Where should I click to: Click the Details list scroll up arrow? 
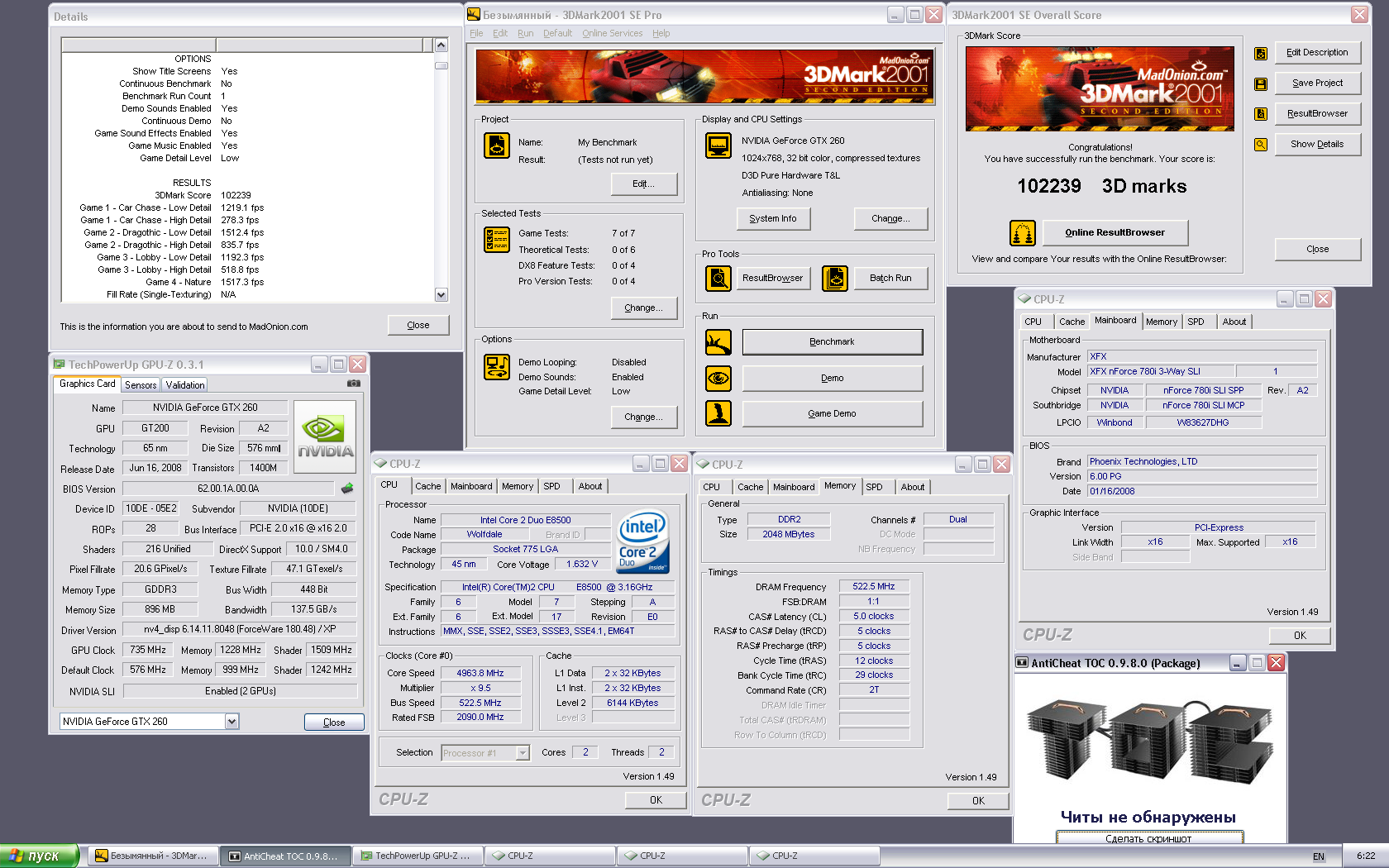tap(442, 45)
